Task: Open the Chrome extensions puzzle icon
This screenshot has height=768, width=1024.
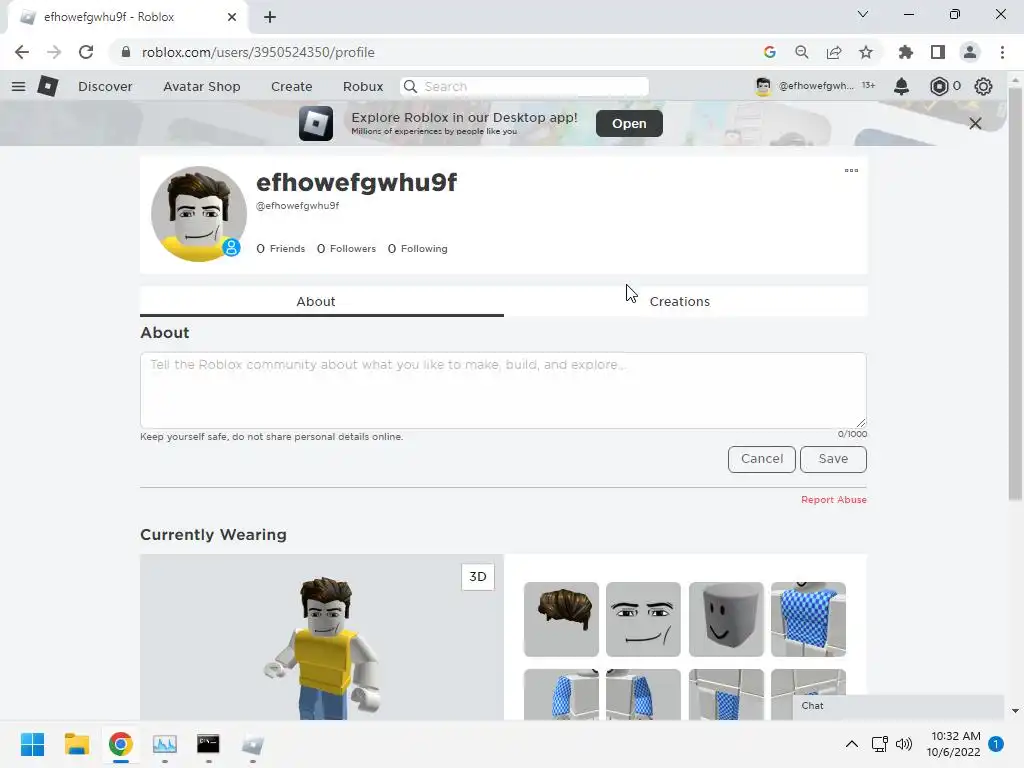Action: pos(906,52)
